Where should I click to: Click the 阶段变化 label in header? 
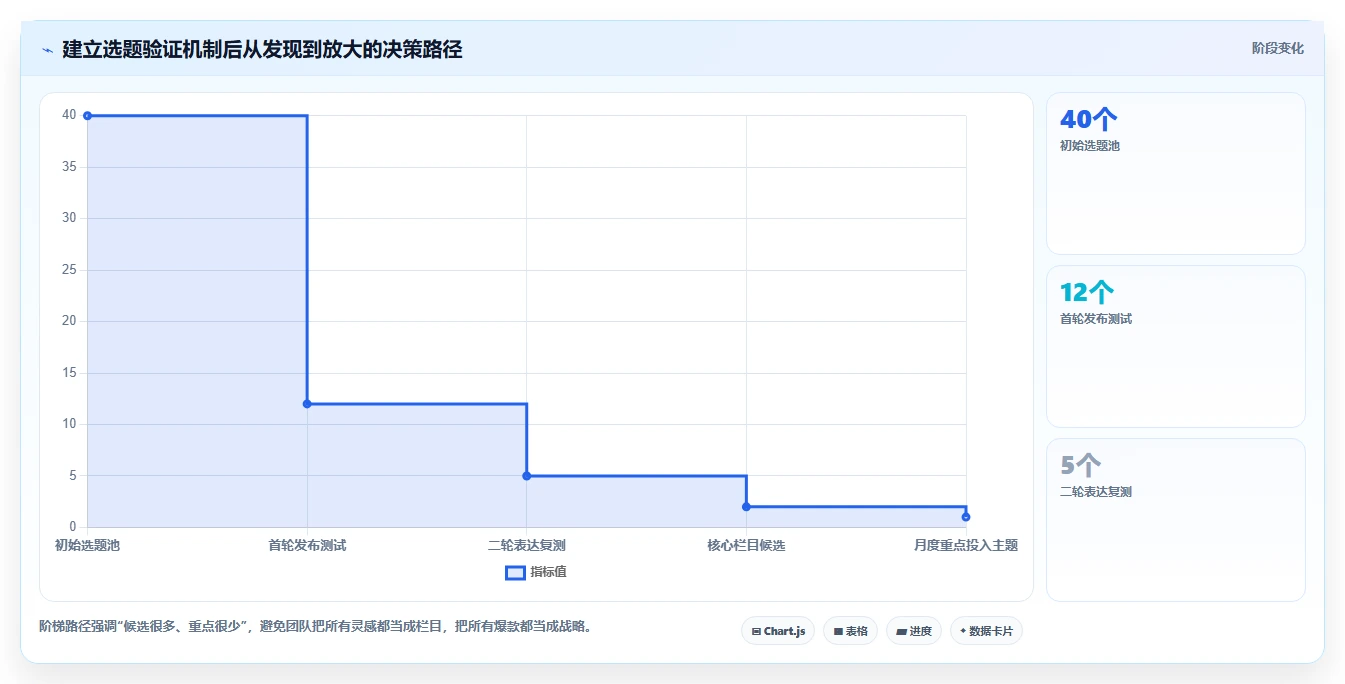[x=1277, y=48]
